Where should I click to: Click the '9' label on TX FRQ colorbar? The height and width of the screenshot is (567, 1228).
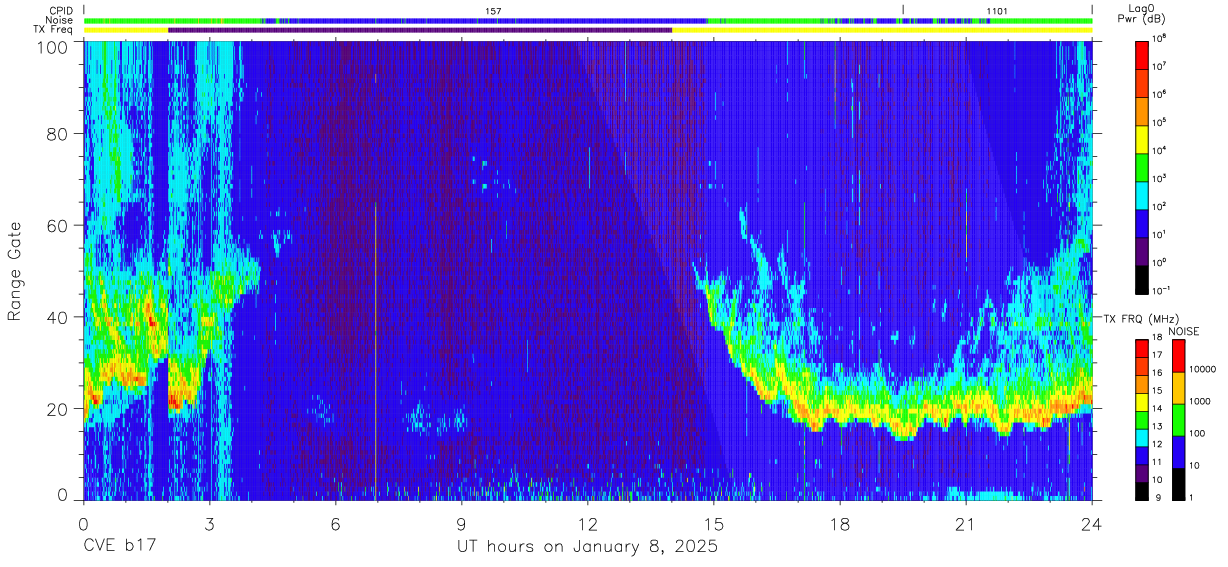(x=1158, y=497)
